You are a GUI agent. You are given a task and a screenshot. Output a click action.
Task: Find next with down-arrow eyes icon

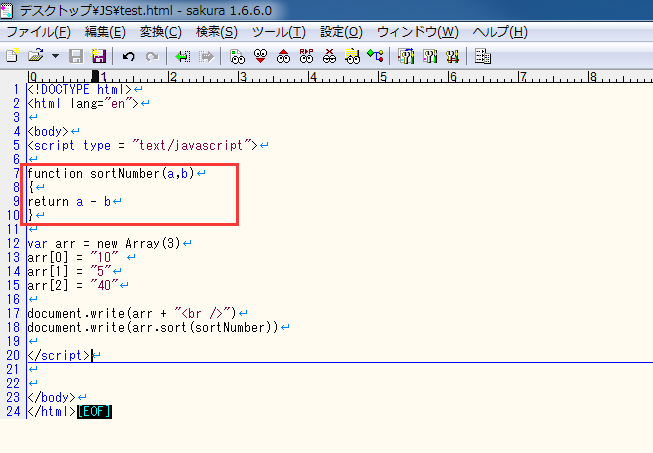coord(260,56)
